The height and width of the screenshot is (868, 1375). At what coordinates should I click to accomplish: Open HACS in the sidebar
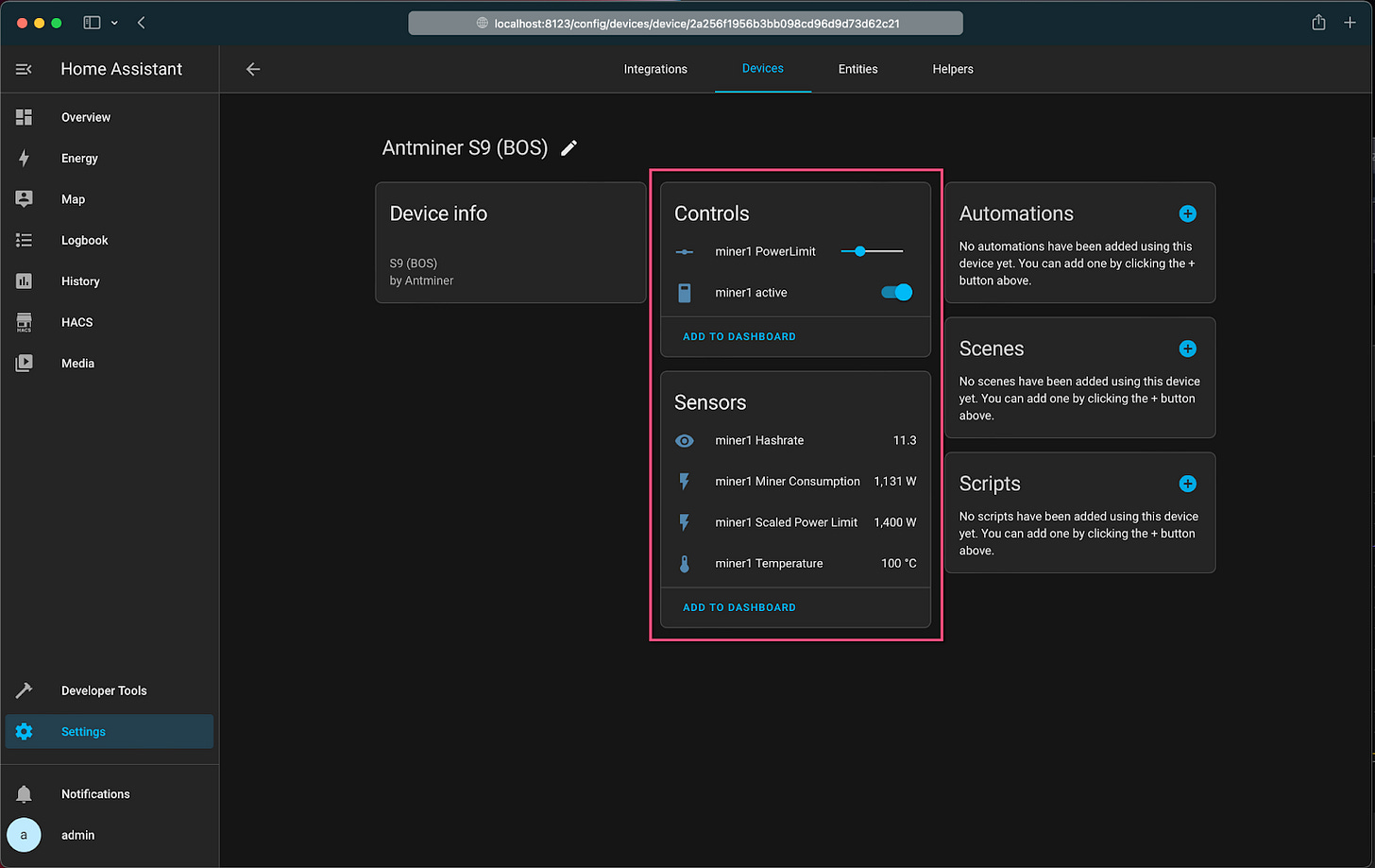[110, 322]
